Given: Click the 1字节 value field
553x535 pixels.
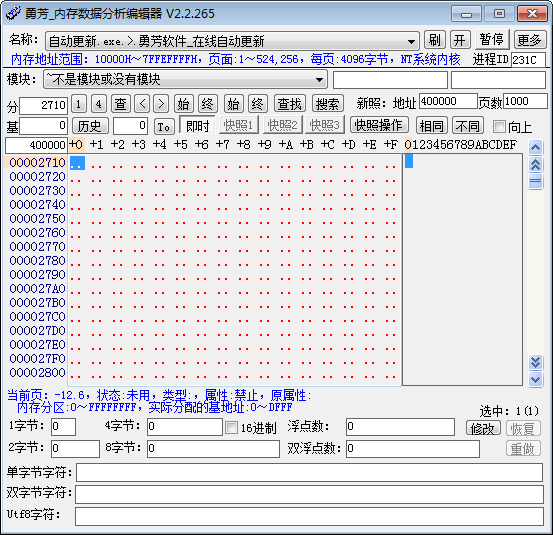Looking at the screenshot, I should pos(63,427).
